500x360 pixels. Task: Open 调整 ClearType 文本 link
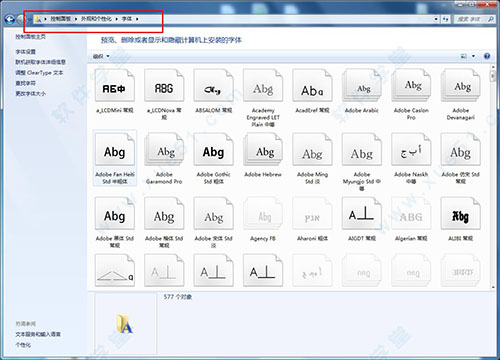pyautogui.click(x=39, y=73)
